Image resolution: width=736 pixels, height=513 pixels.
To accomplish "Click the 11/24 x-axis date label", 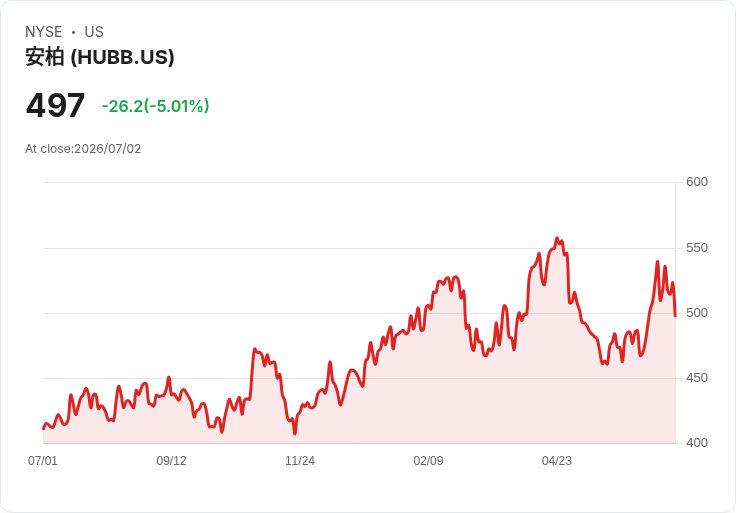I will click(300, 461).
